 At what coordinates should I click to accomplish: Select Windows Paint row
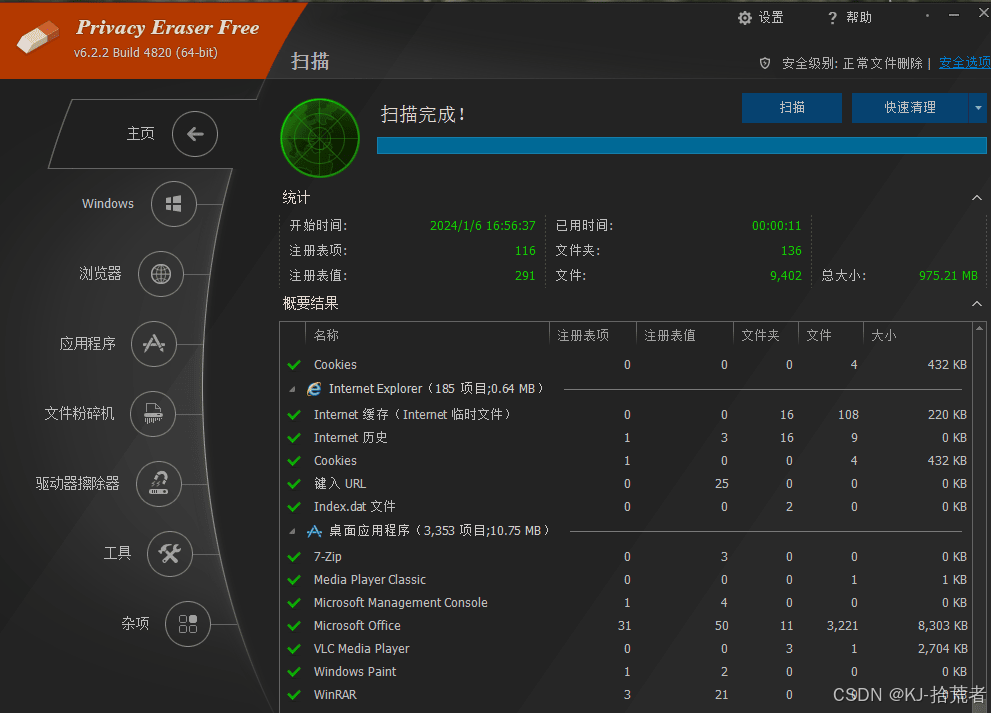coord(626,671)
